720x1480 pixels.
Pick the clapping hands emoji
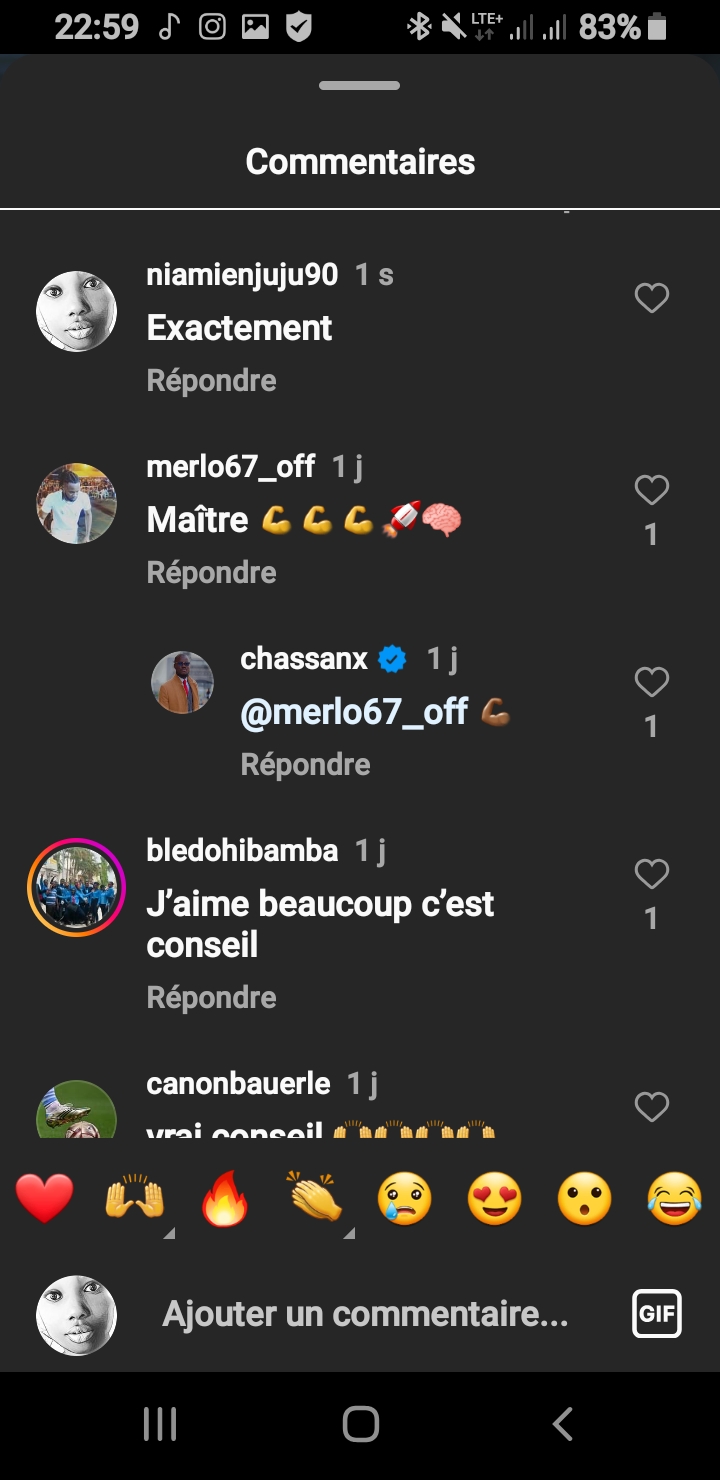tap(314, 1199)
